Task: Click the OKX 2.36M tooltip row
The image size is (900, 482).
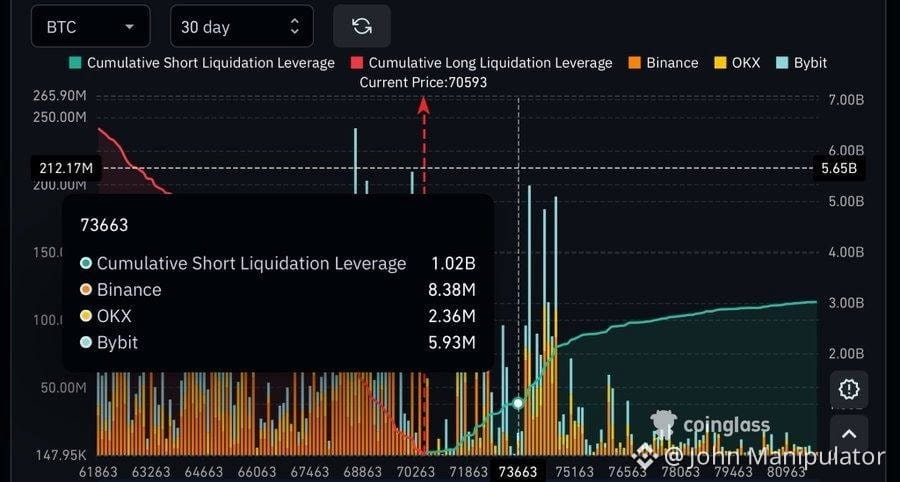Action: 278,316
